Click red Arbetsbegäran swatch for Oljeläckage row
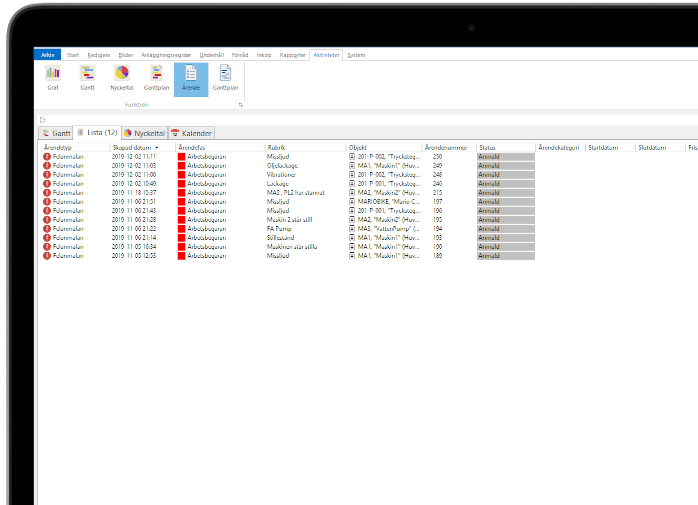Viewport: 698px width, 505px height. click(181, 166)
